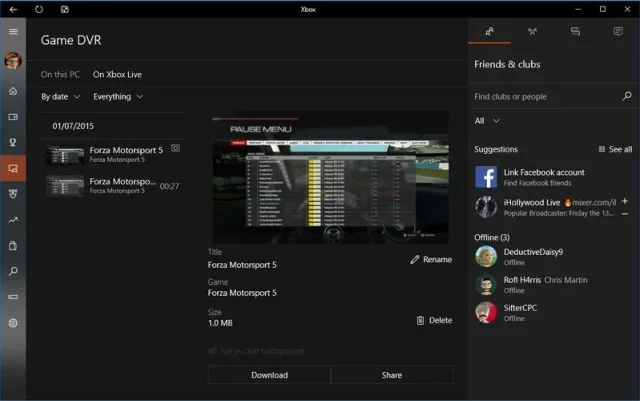Open the Store bag icon
The image size is (640, 401).
click(x=13, y=245)
